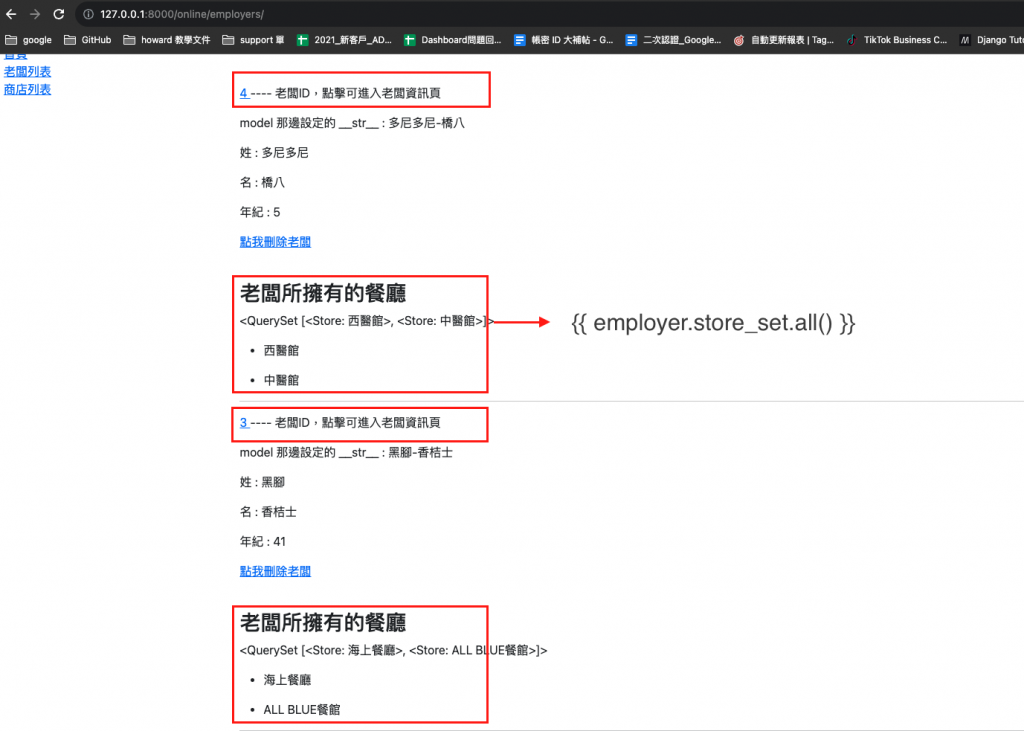Select the text 年紀 : 41

click(x=263, y=541)
